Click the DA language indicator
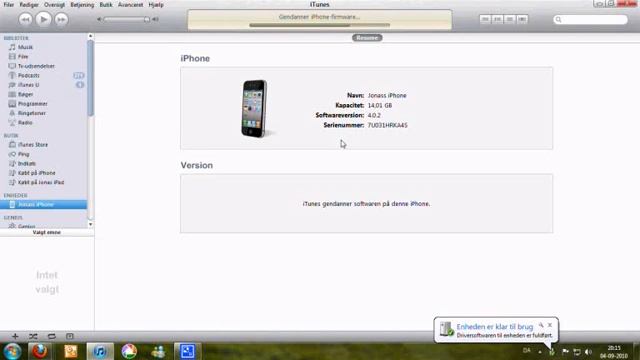The height and width of the screenshot is (360, 640). [527, 351]
